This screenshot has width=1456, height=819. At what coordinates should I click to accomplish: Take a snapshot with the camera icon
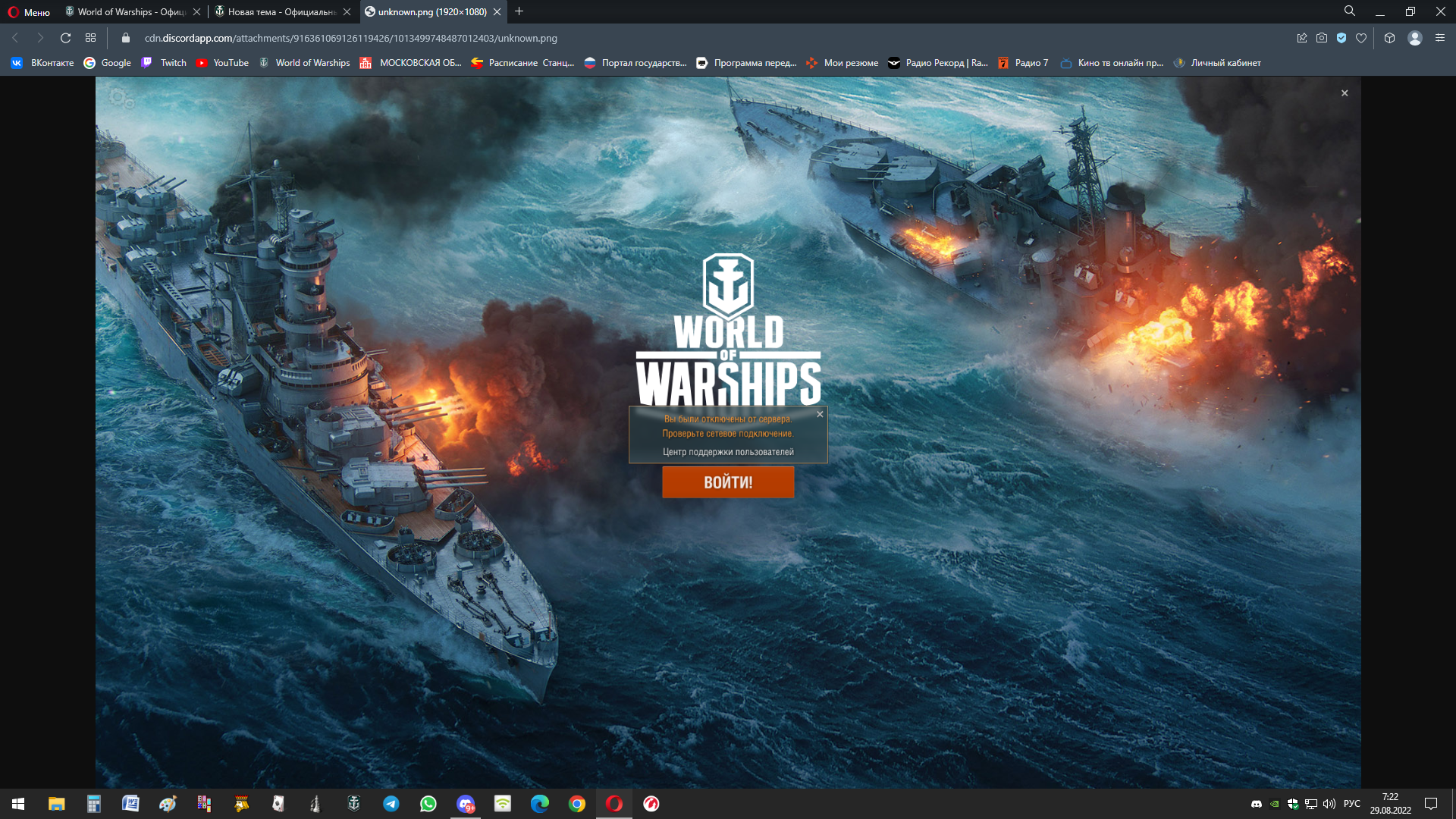tap(1322, 38)
